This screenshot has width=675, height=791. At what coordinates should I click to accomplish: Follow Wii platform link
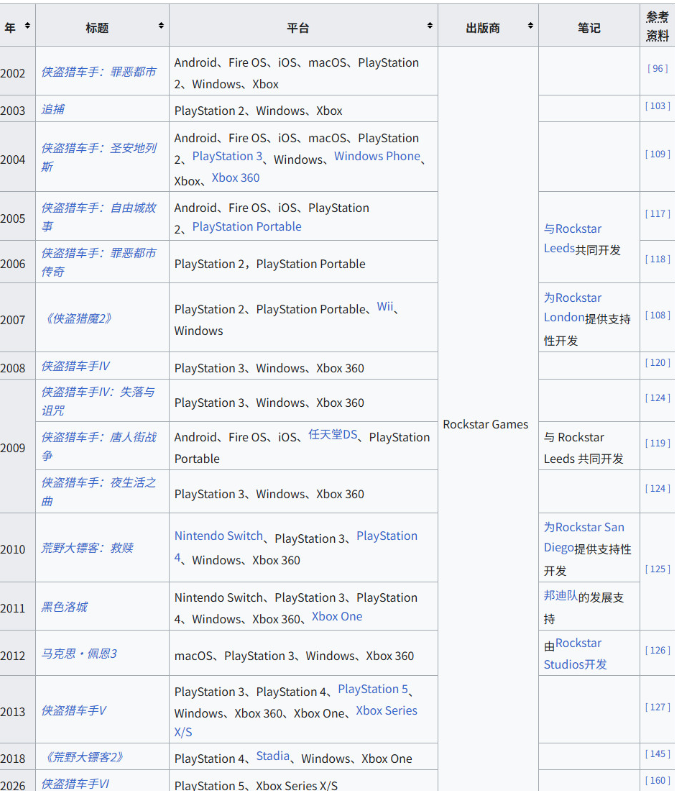point(384,307)
